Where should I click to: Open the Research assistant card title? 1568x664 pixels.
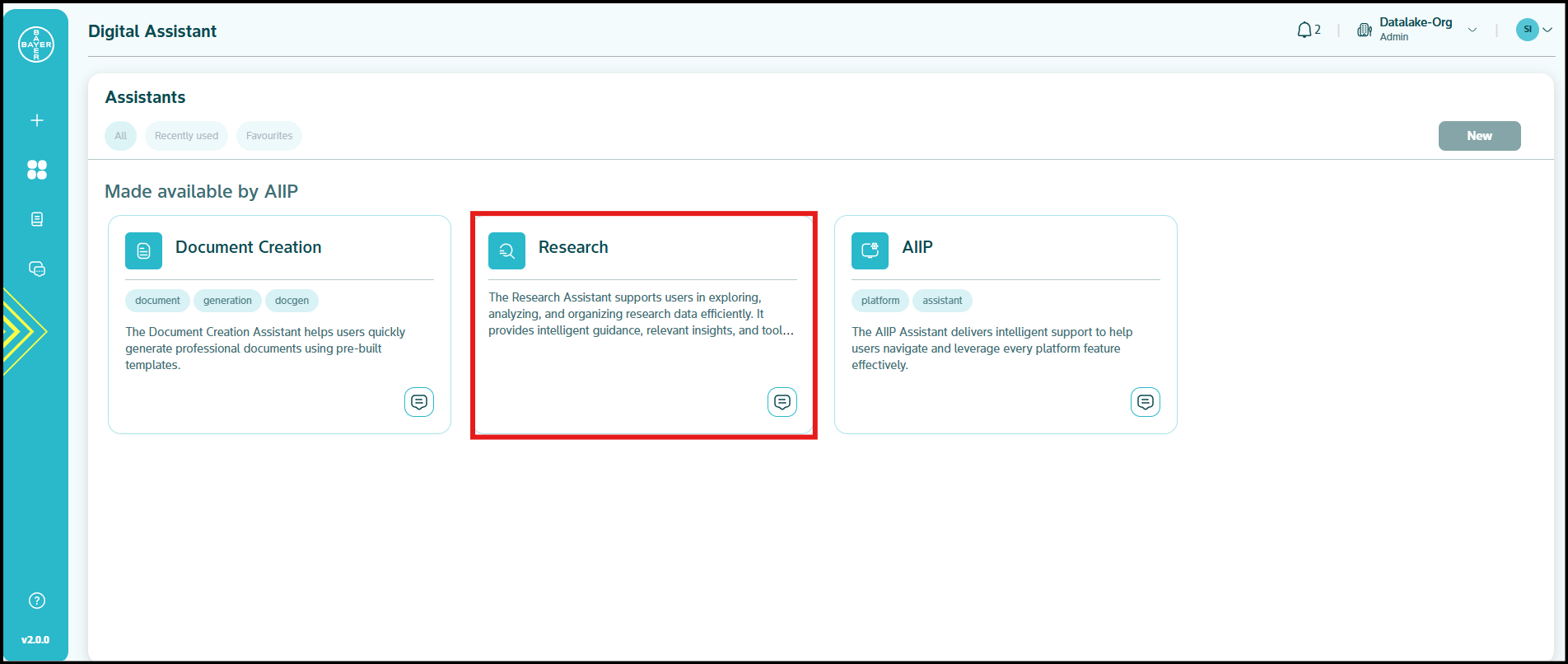coord(573,247)
